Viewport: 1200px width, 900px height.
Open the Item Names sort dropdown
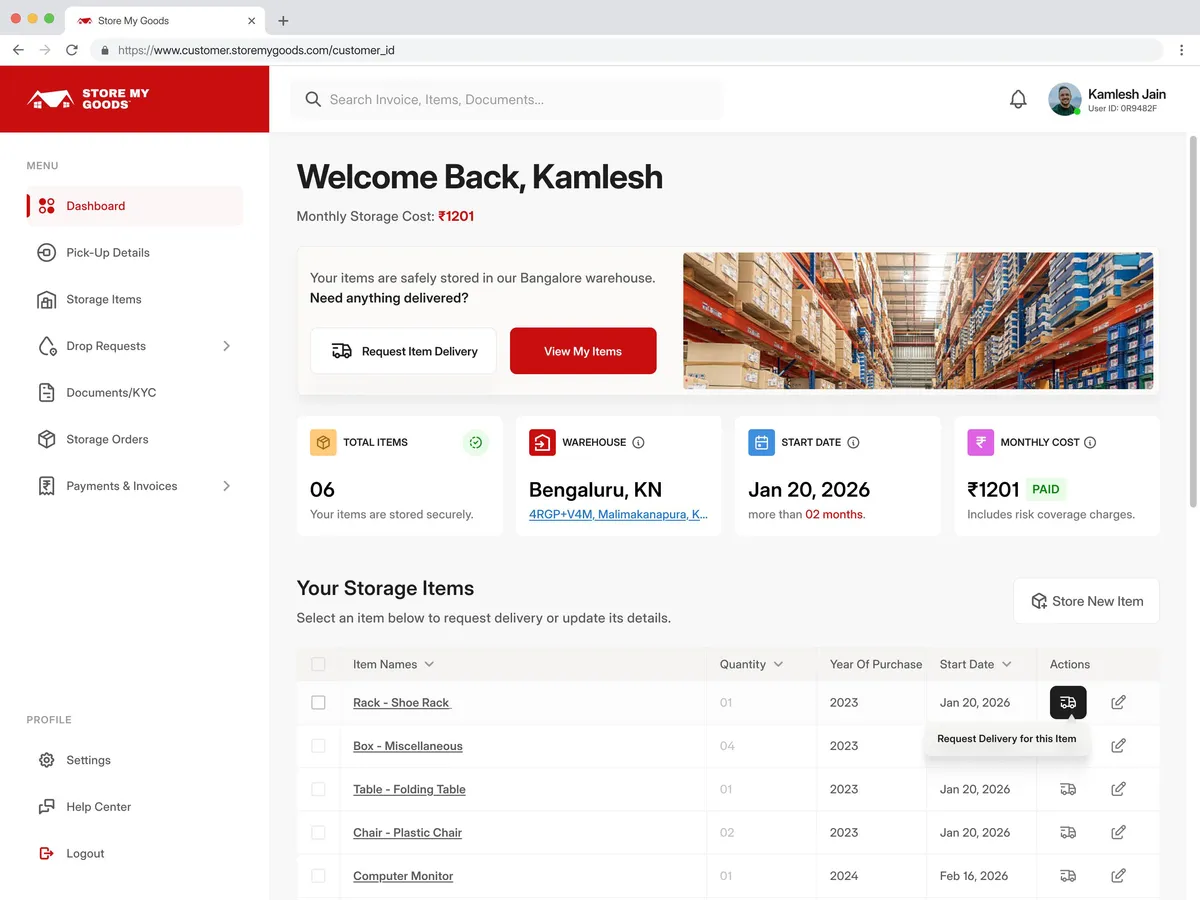pyautogui.click(x=429, y=664)
